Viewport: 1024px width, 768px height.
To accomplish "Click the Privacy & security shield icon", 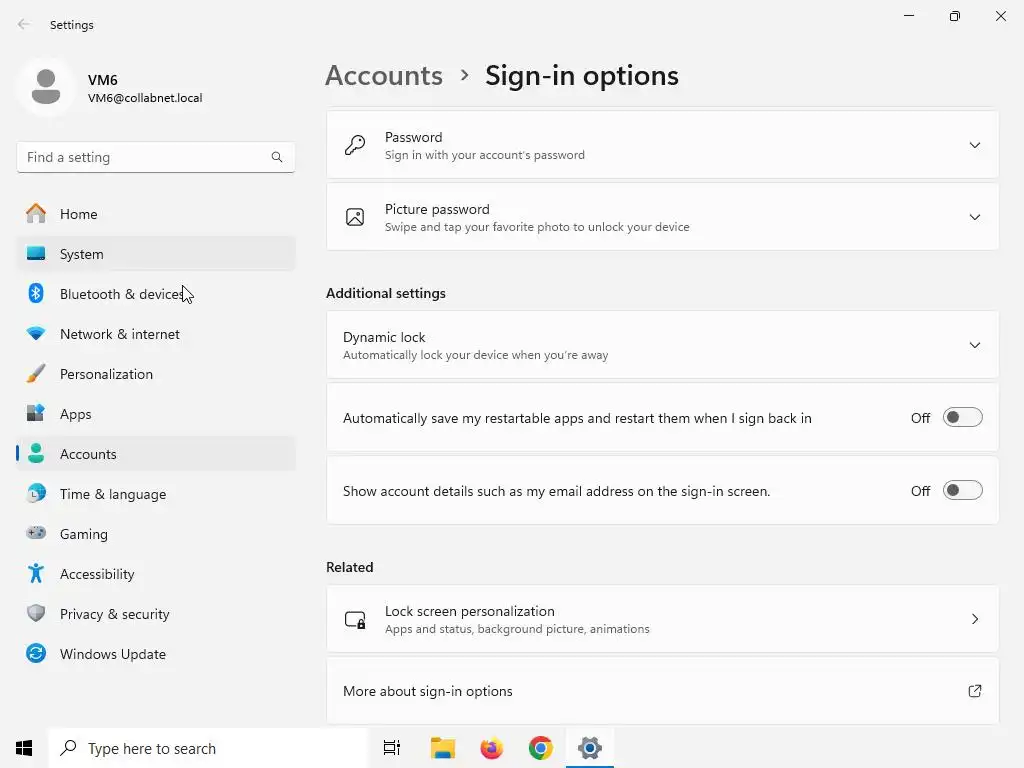I will 36,613.
